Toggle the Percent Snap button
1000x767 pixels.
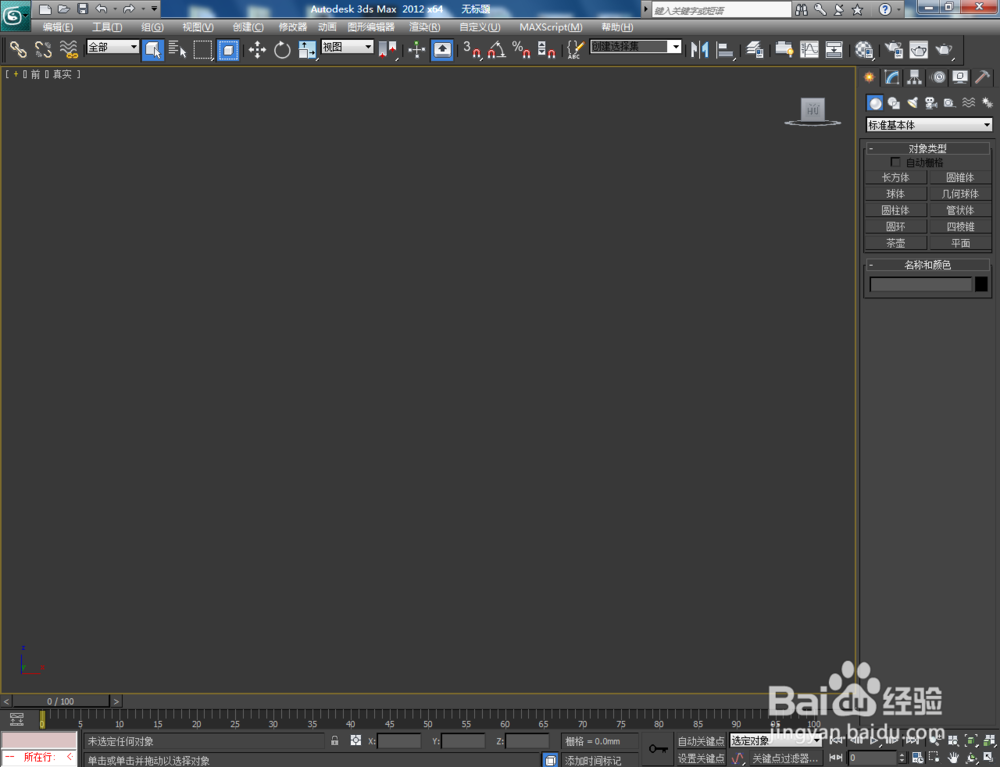[x=522, y=50]
